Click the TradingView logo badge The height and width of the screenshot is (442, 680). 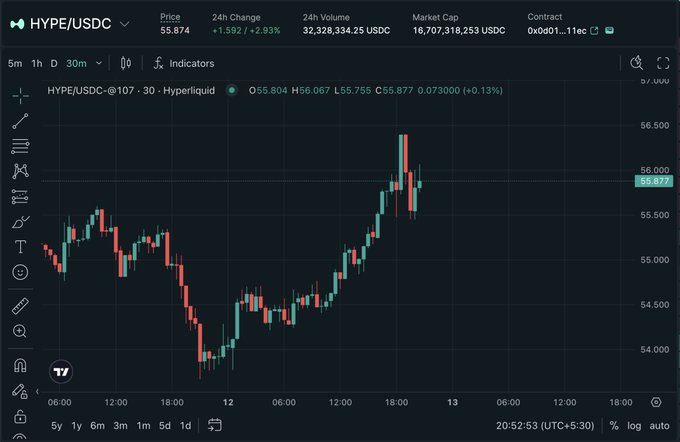point(61,372)
